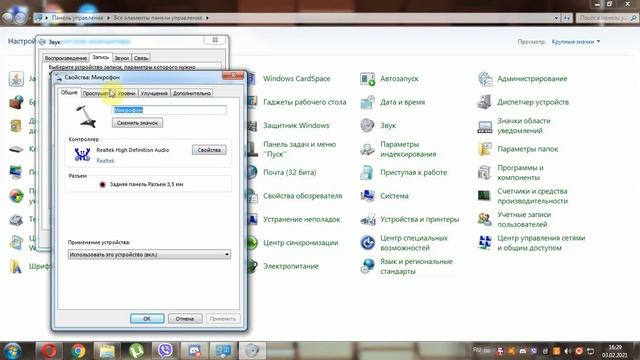Open Гаджеты рабочего стола link

(x=304, y=102)
